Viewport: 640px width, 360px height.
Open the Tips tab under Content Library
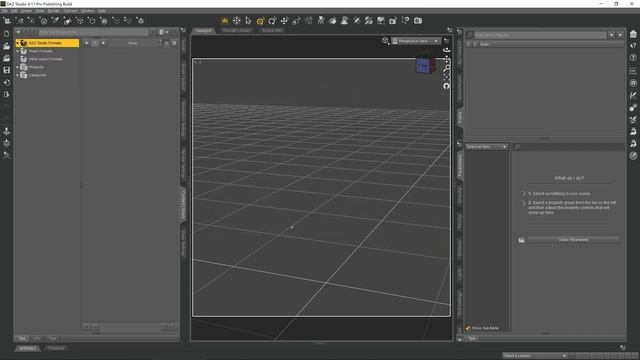click(22, 338)
